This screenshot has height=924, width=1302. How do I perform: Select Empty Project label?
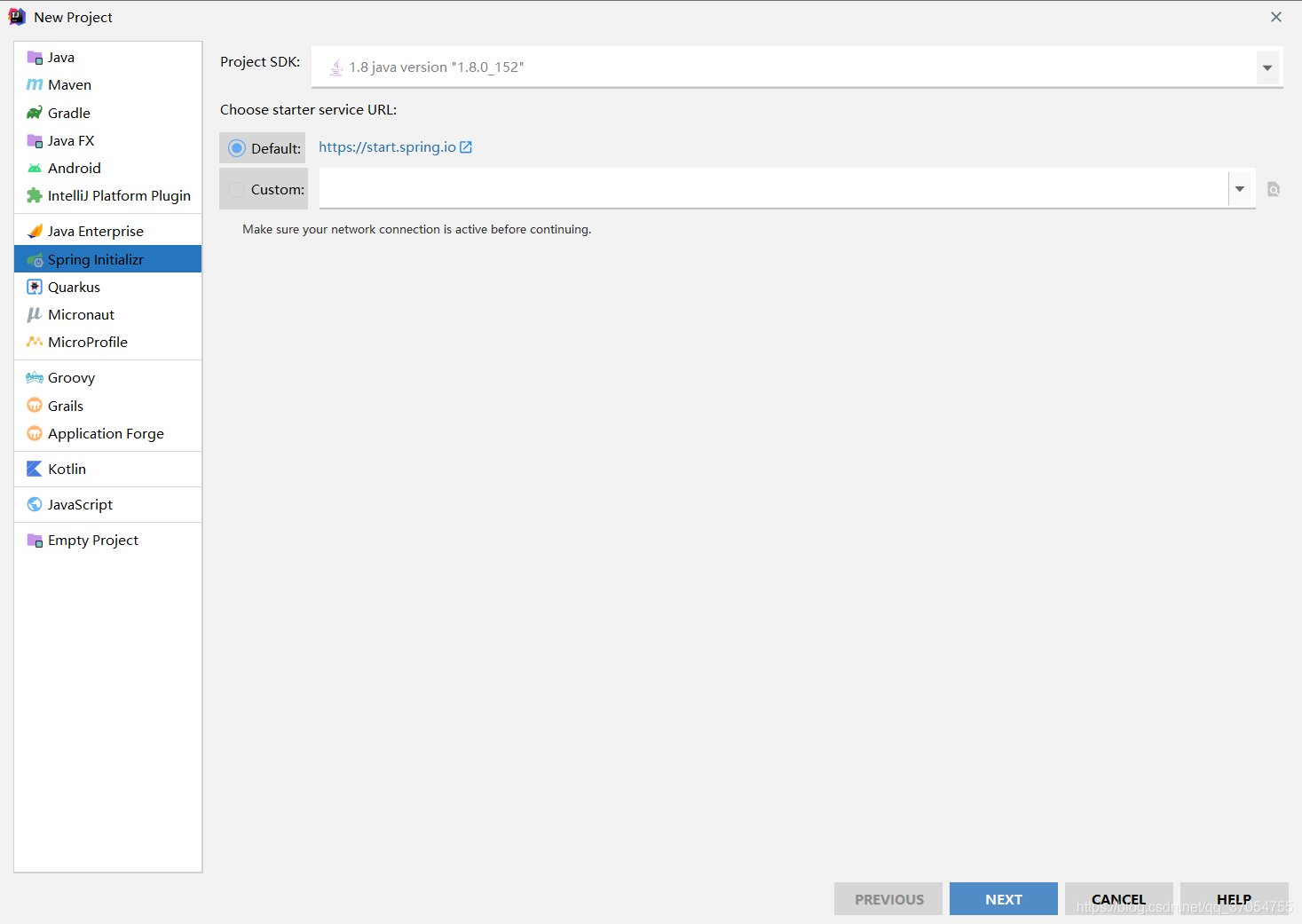tap(93, 541)
